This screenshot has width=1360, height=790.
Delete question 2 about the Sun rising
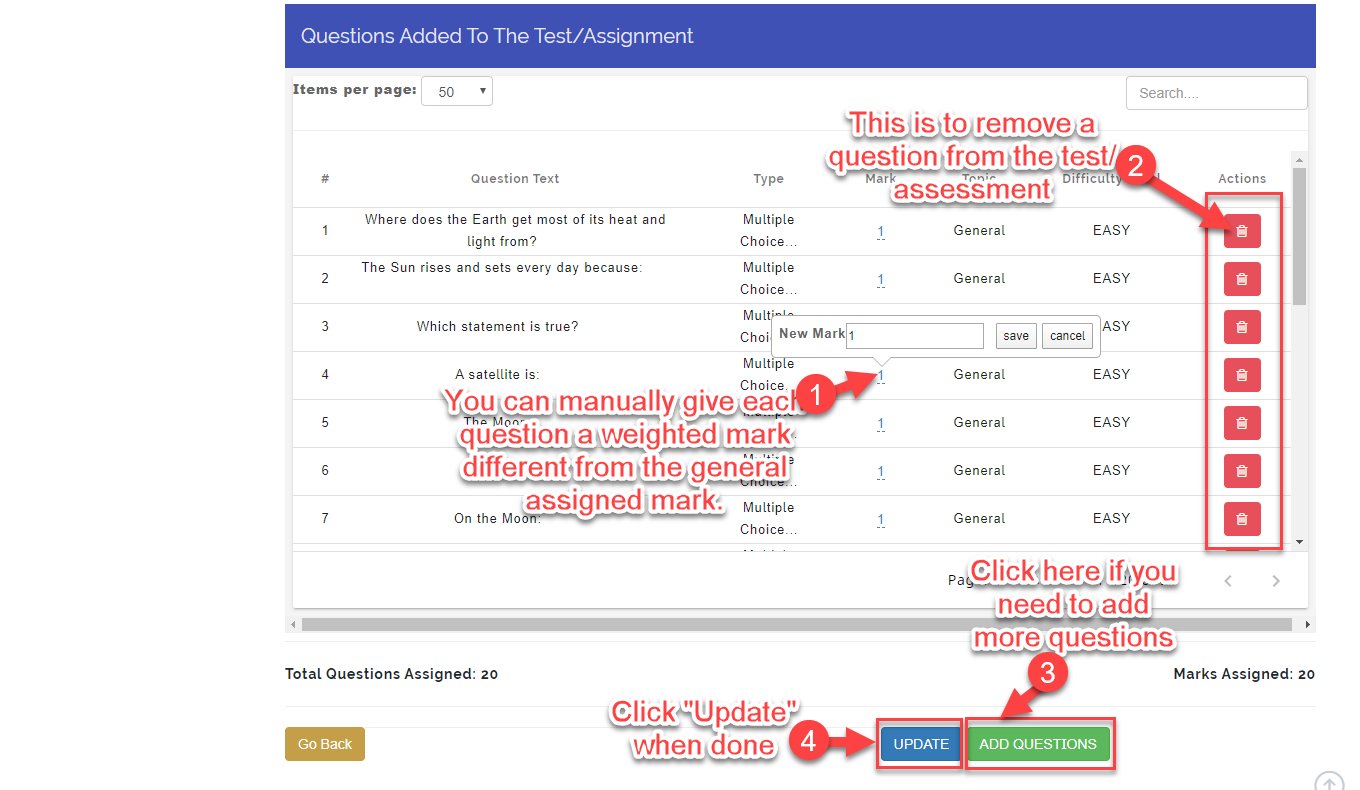click(1242, 279)
